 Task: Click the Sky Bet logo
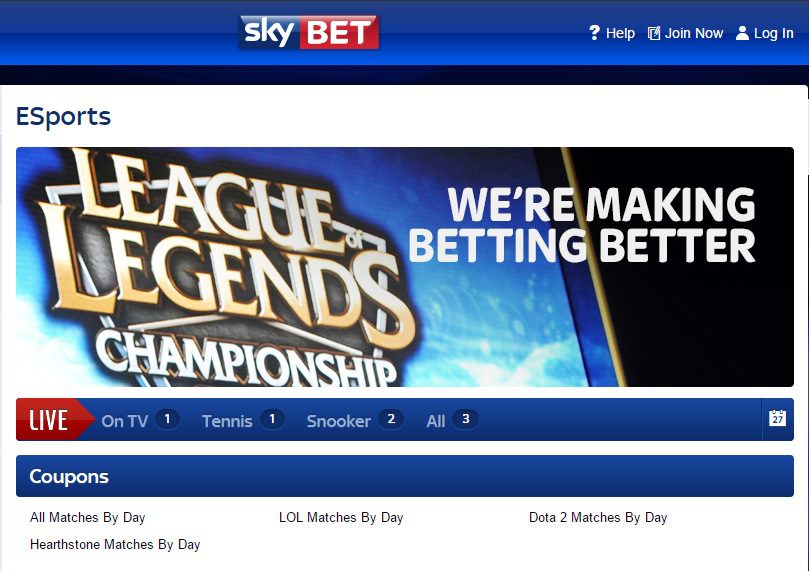coord(308,33)
